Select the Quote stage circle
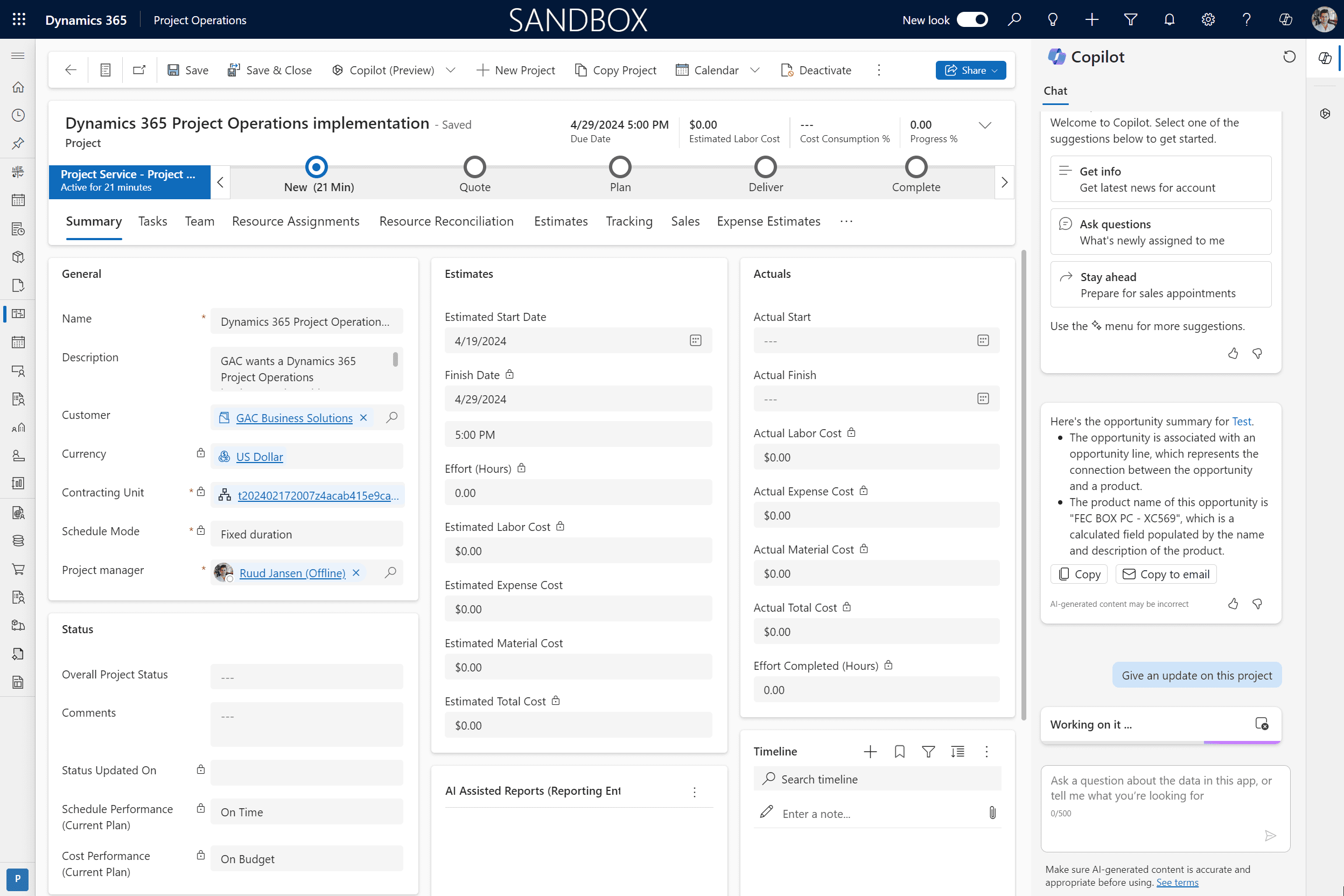Screen dimensions: 1344x896 475,167
